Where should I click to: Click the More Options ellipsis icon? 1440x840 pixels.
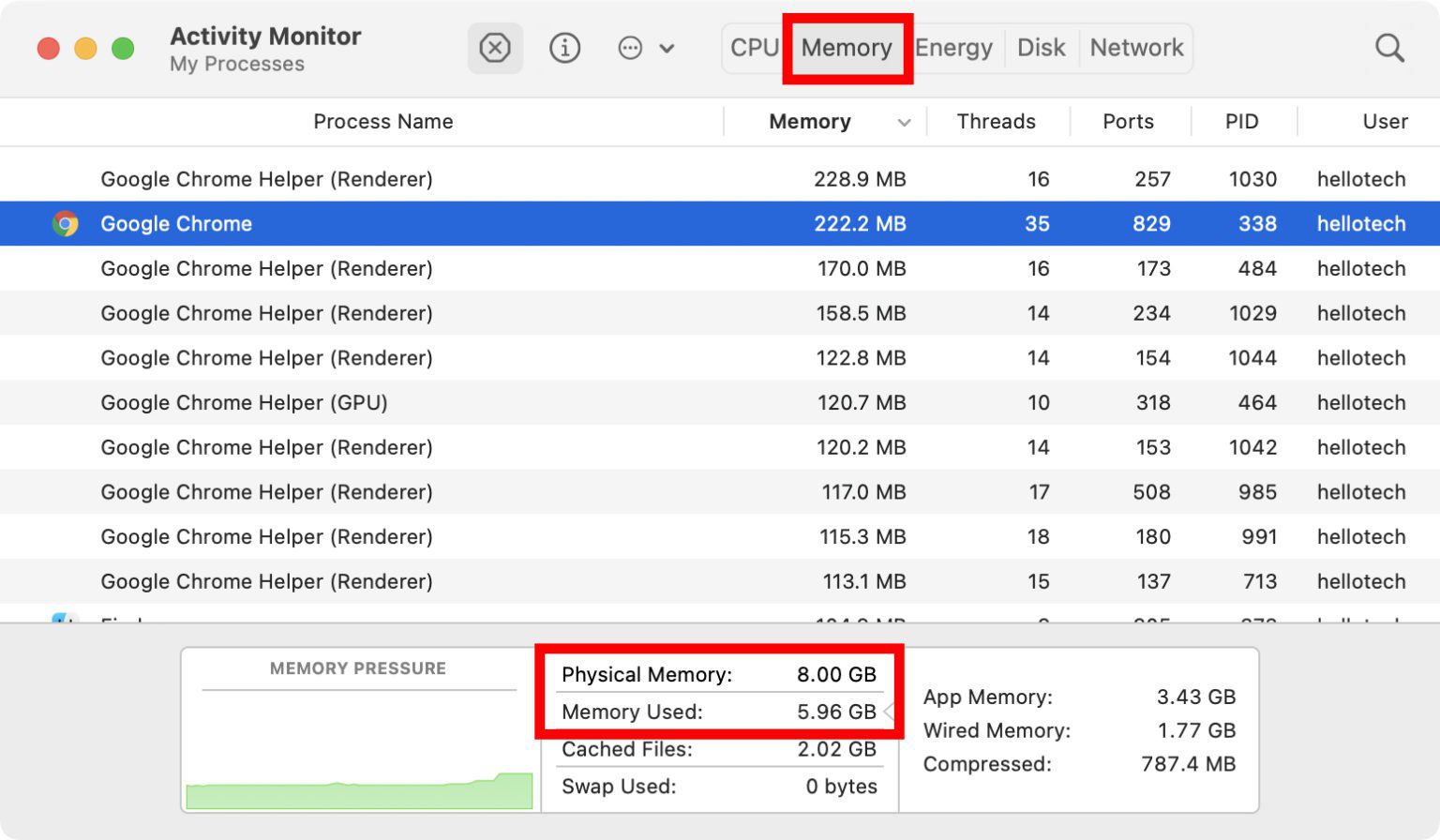pyautogui.click(x=630, y=48)
